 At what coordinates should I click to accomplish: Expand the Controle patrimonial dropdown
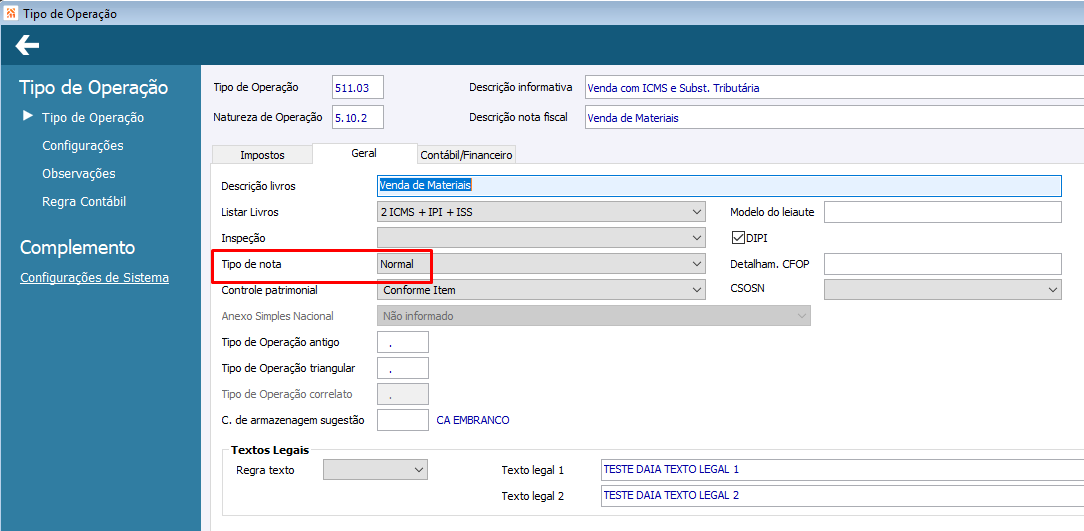pyautogui.click(x=541, y=290)
